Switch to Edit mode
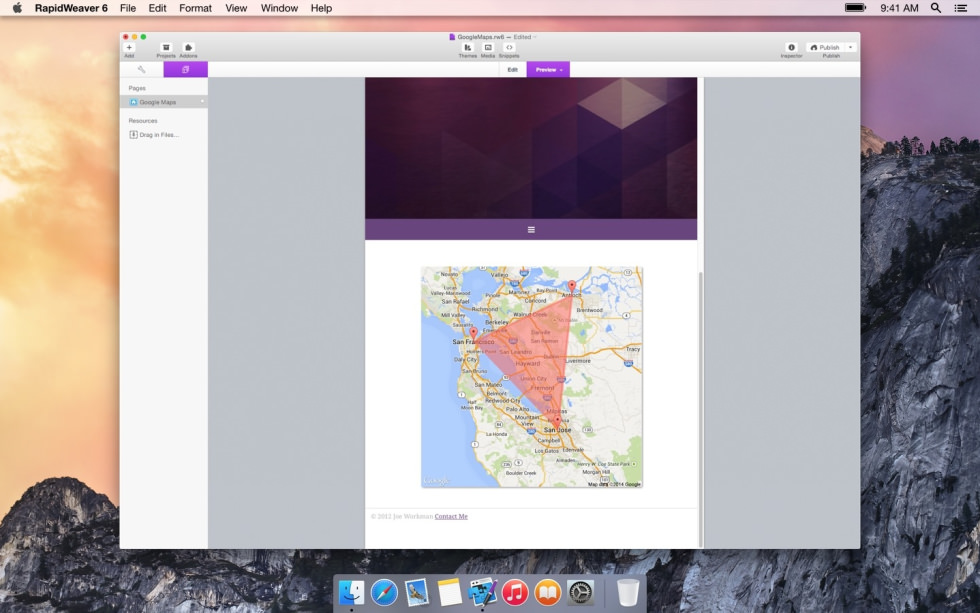This screenshot has height=613, width=980. (512, 69)
